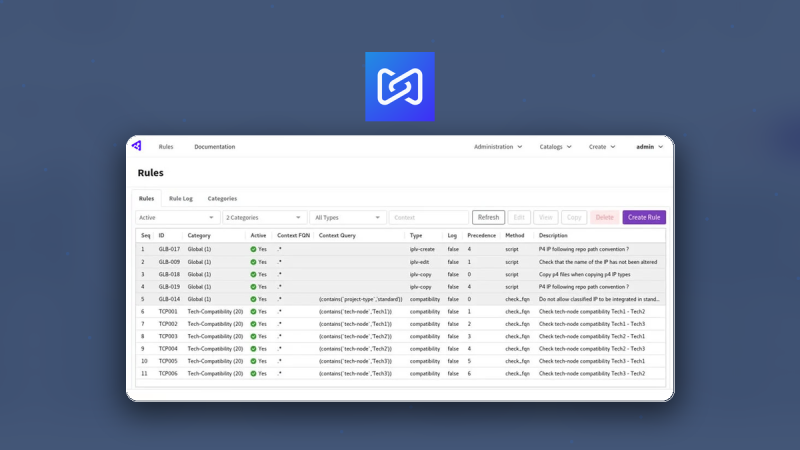Select the TCP006 rule ID cell
The image size is (800, 450).
click(168, 373)
